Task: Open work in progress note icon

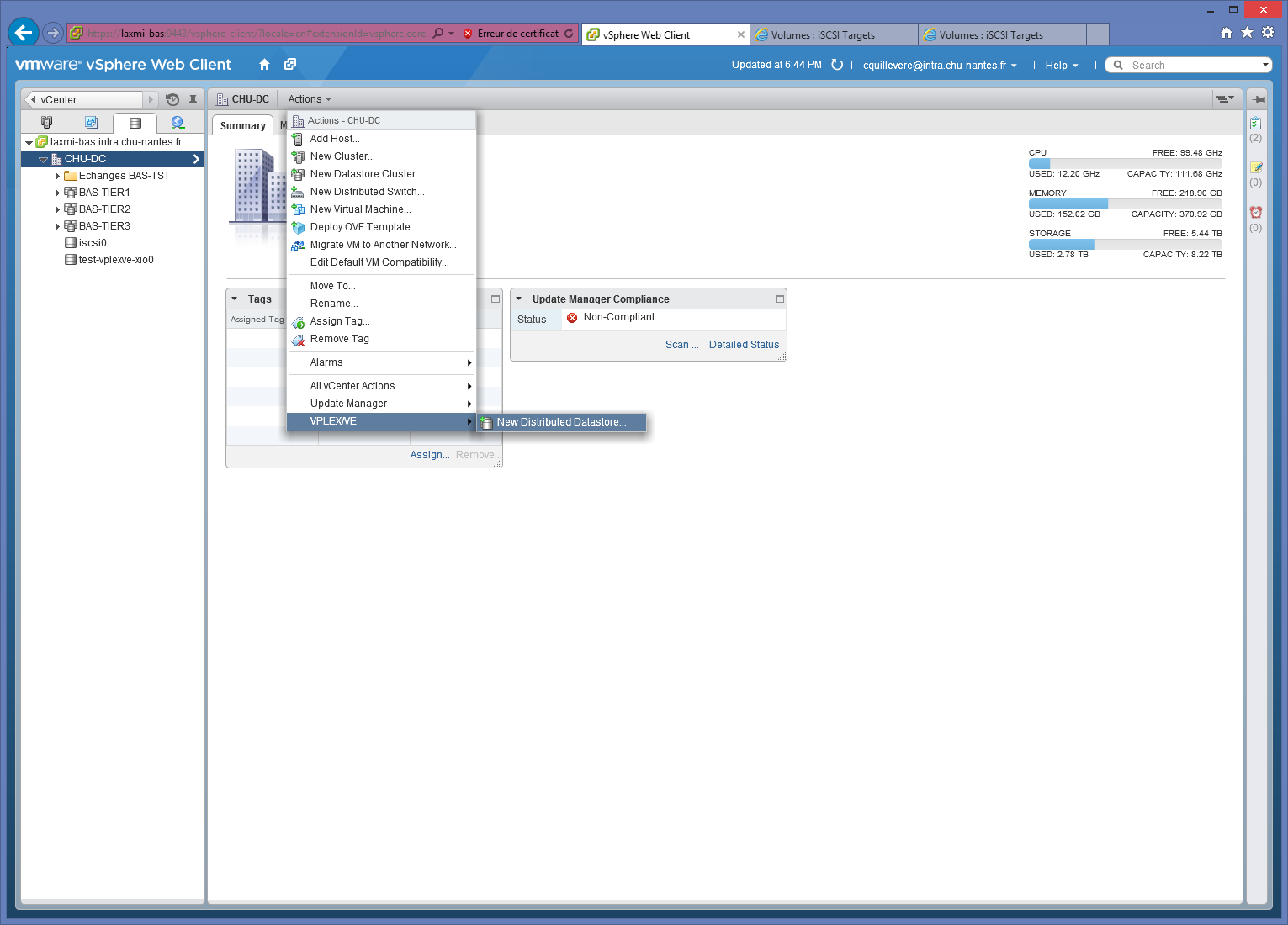Action: (1256, 167)
